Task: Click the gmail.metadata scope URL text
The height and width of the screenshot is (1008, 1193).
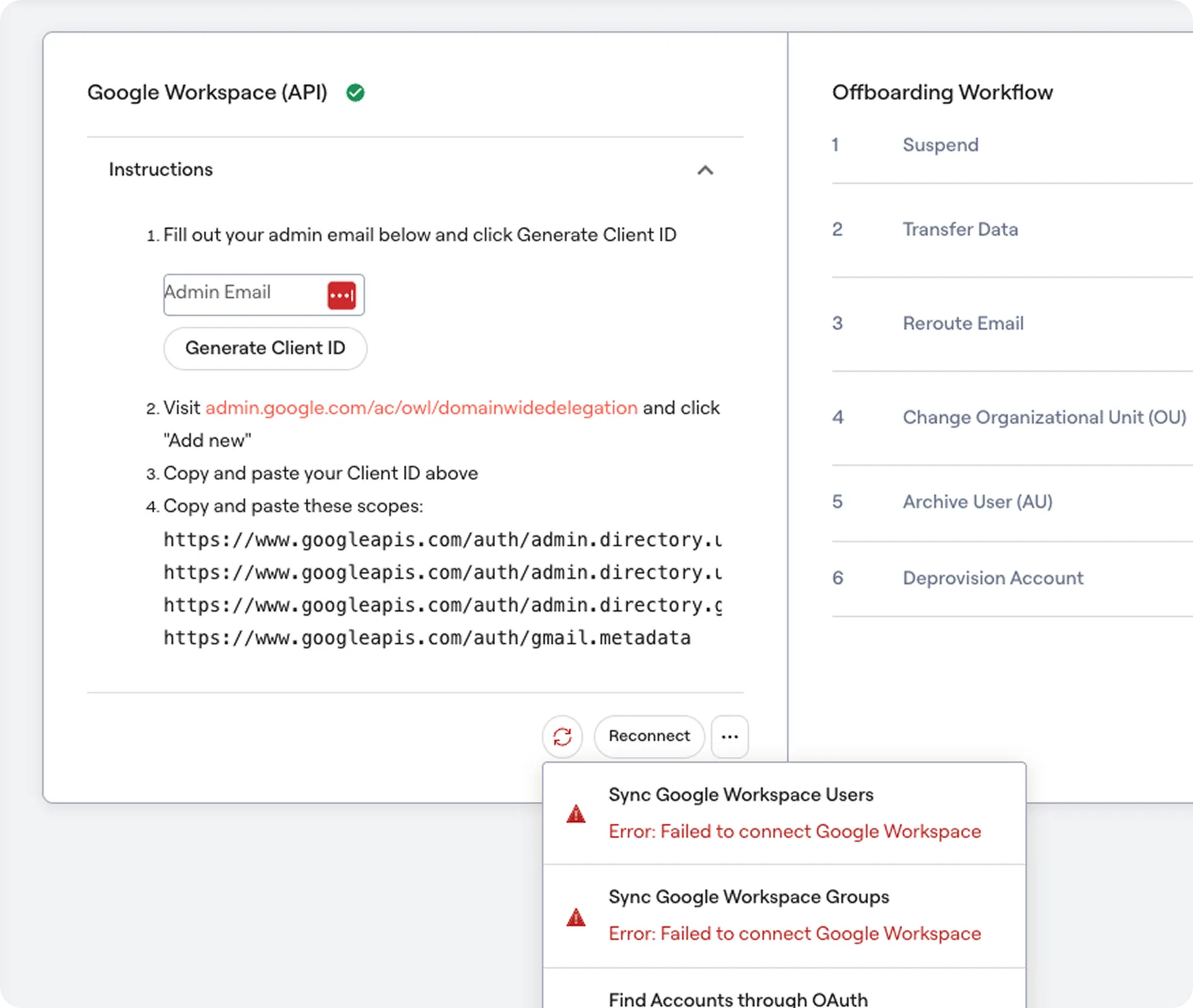Action: (x=427, y=638)
